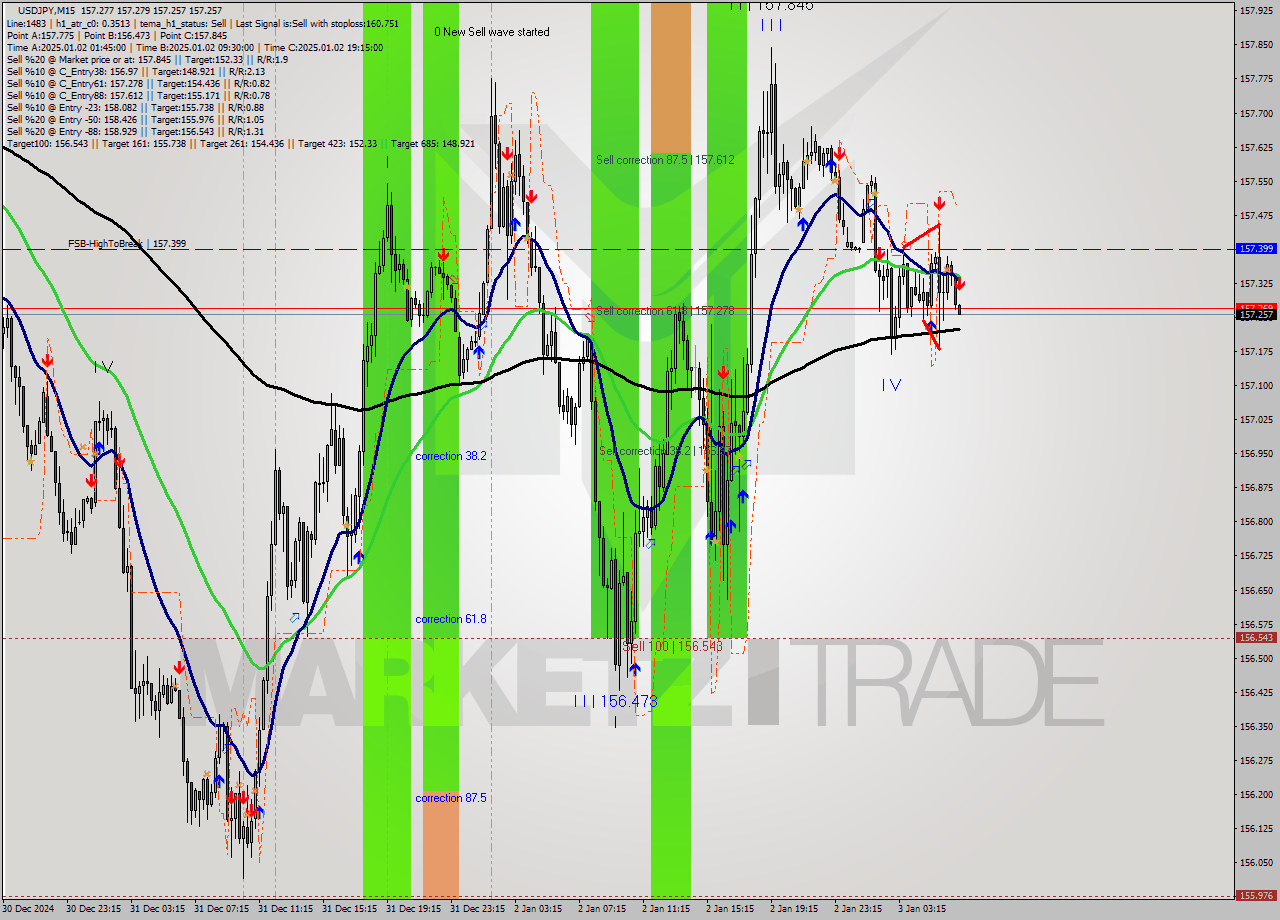The width and height of the screenshot is (1280, 920).
Task: Click the 157.850 price axis value
Action: click(1255, 45)
